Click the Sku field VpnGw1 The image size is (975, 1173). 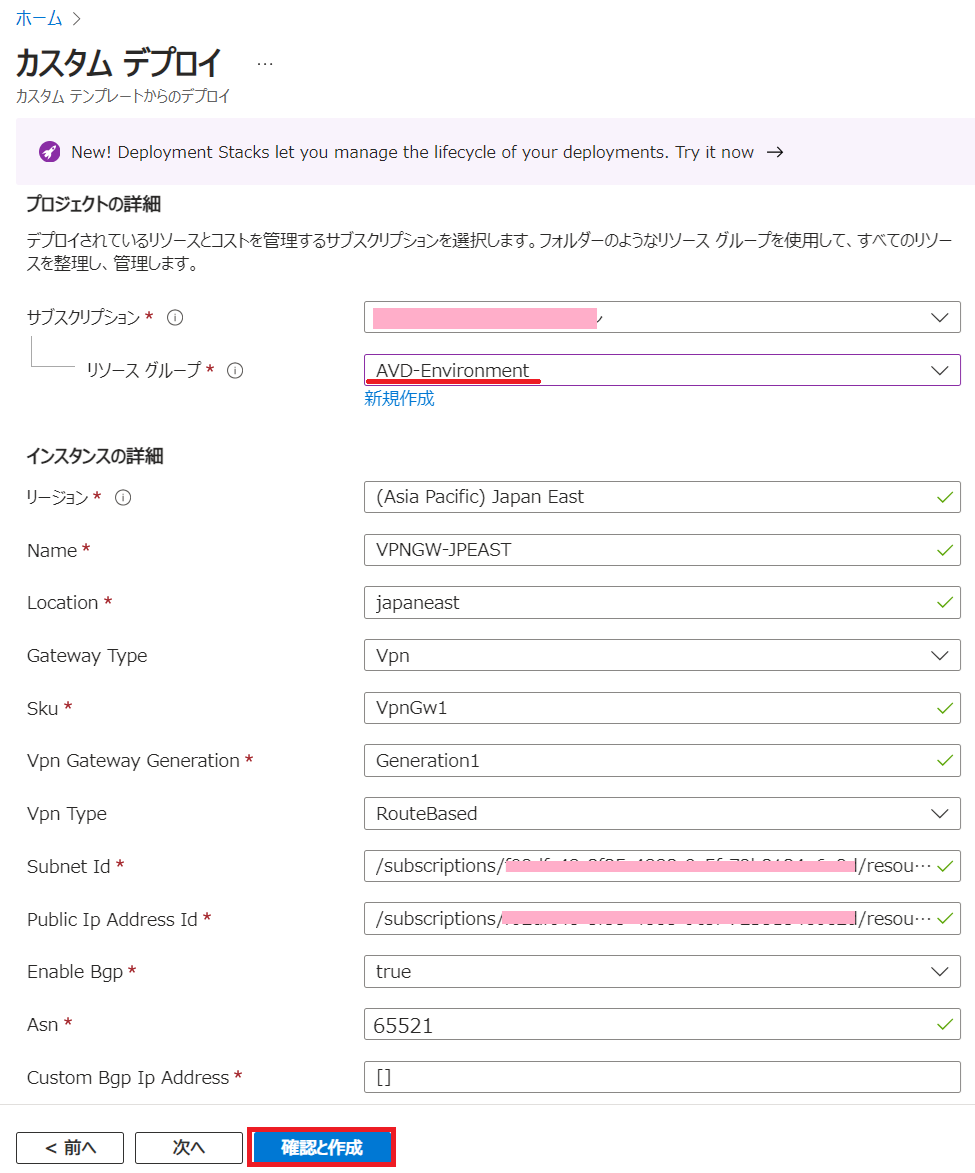tap(662, 708)
